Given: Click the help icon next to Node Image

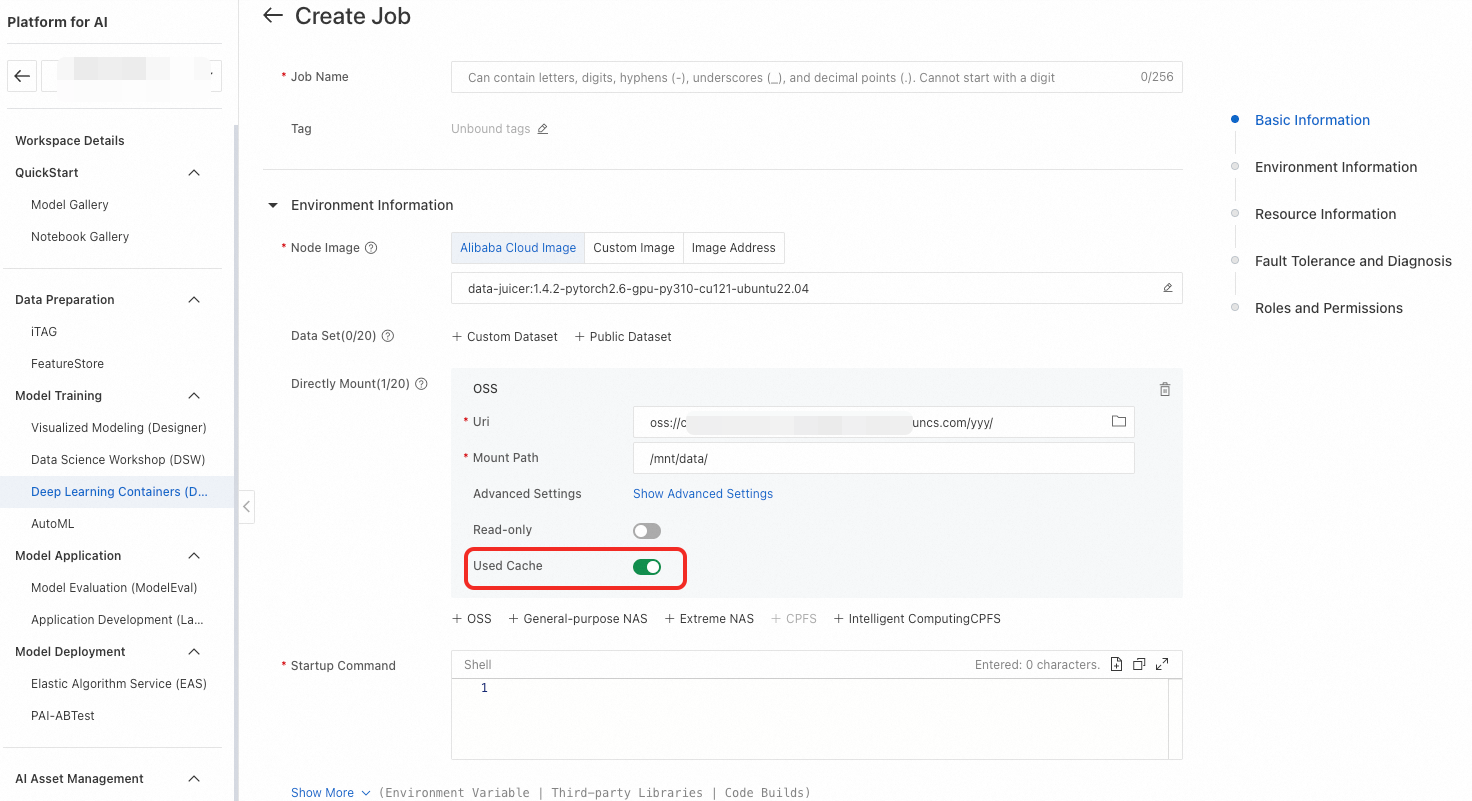Looking at the screenshot, I should [371, 248].
